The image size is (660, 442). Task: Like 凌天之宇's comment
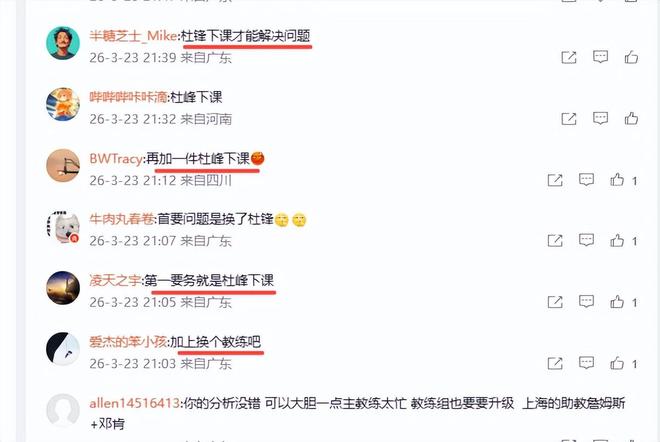point(617,302)
